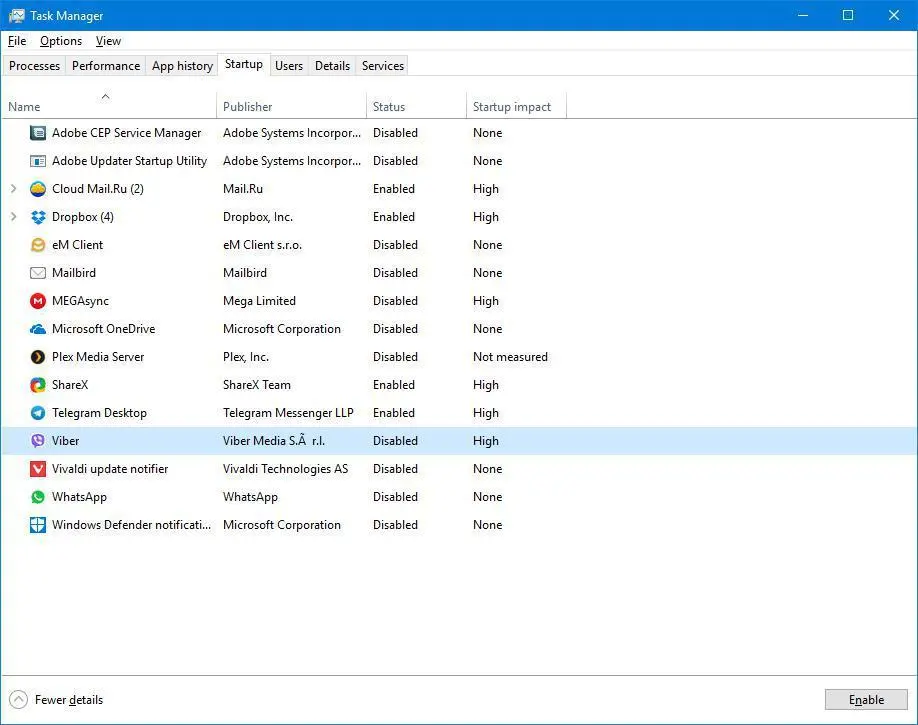Switch to the Users tab
This screenshot has width=918, height=725.
289,66
